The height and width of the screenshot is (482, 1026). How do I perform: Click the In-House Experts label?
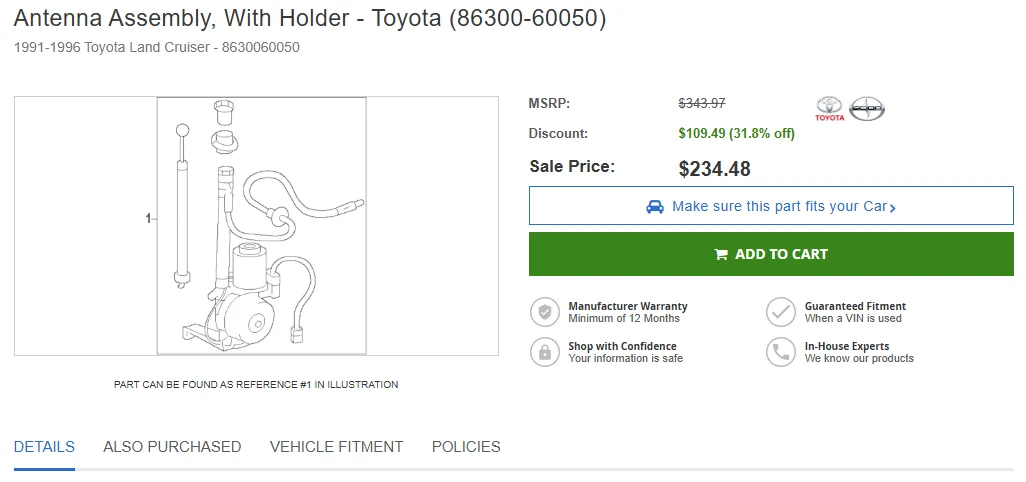847,346
